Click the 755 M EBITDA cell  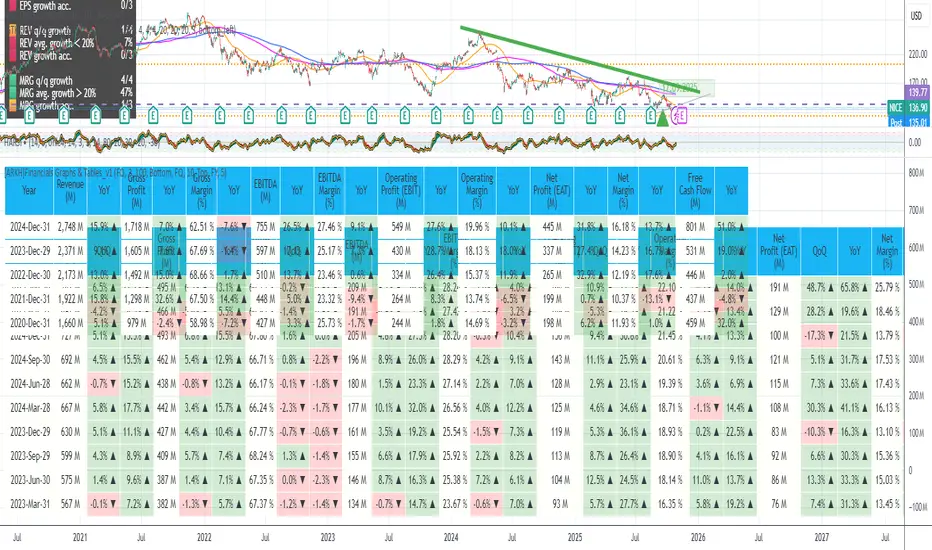[265, 227]
